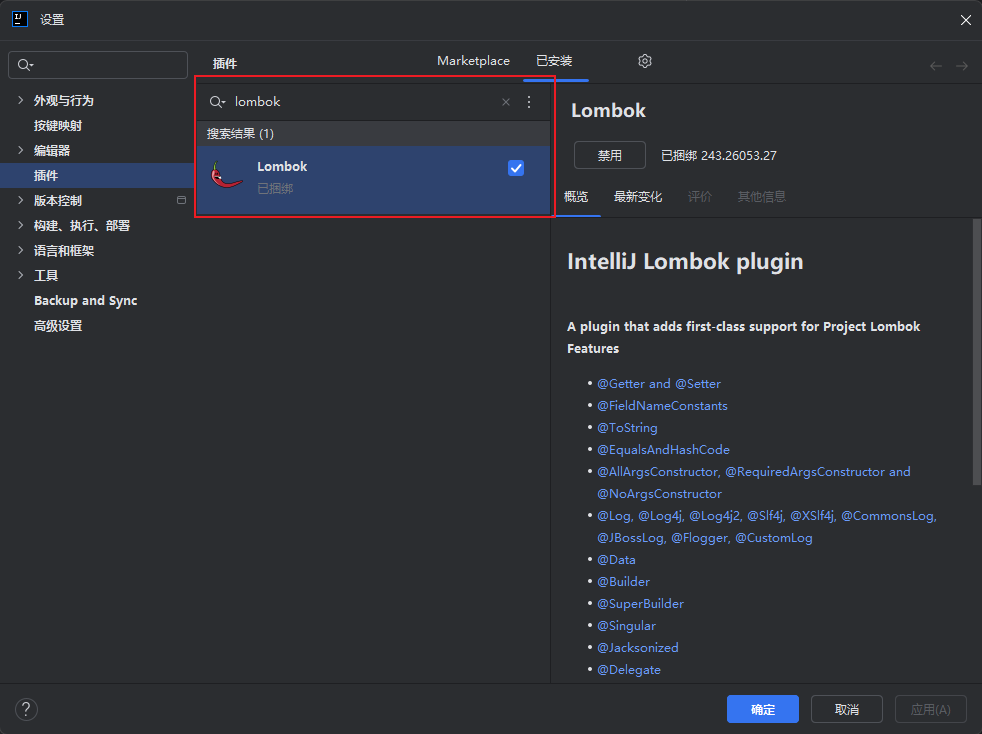The height and width of the screenshot is (734, 982).
Task: Click the navigate back arrow
Action: tap(936, 66)
